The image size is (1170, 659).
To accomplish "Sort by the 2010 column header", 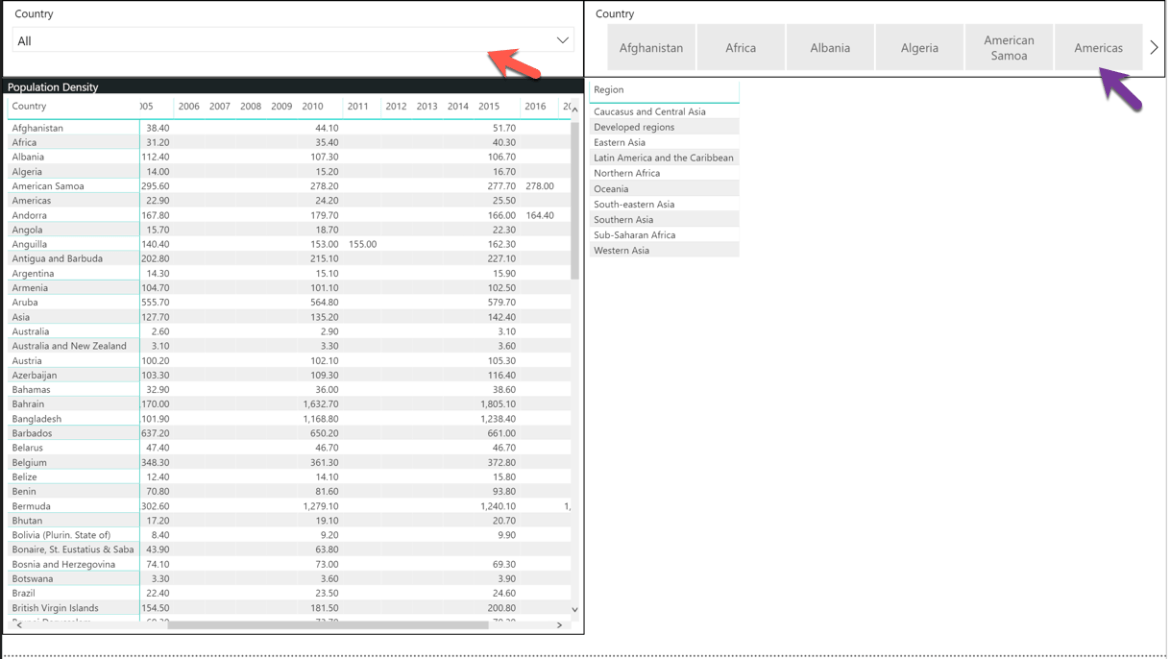I will tap(313, 106).
